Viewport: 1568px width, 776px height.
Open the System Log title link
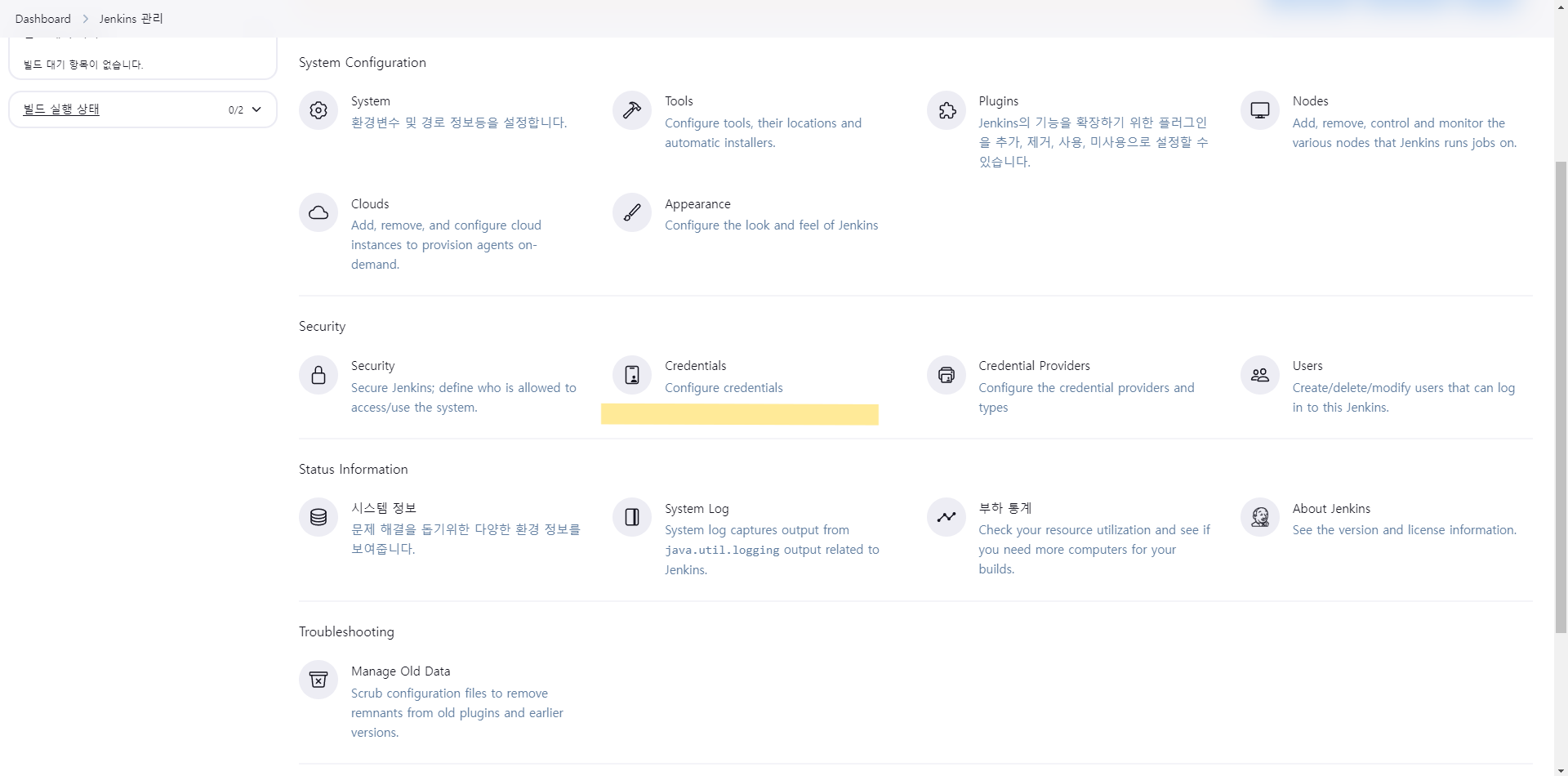(697, 509)
